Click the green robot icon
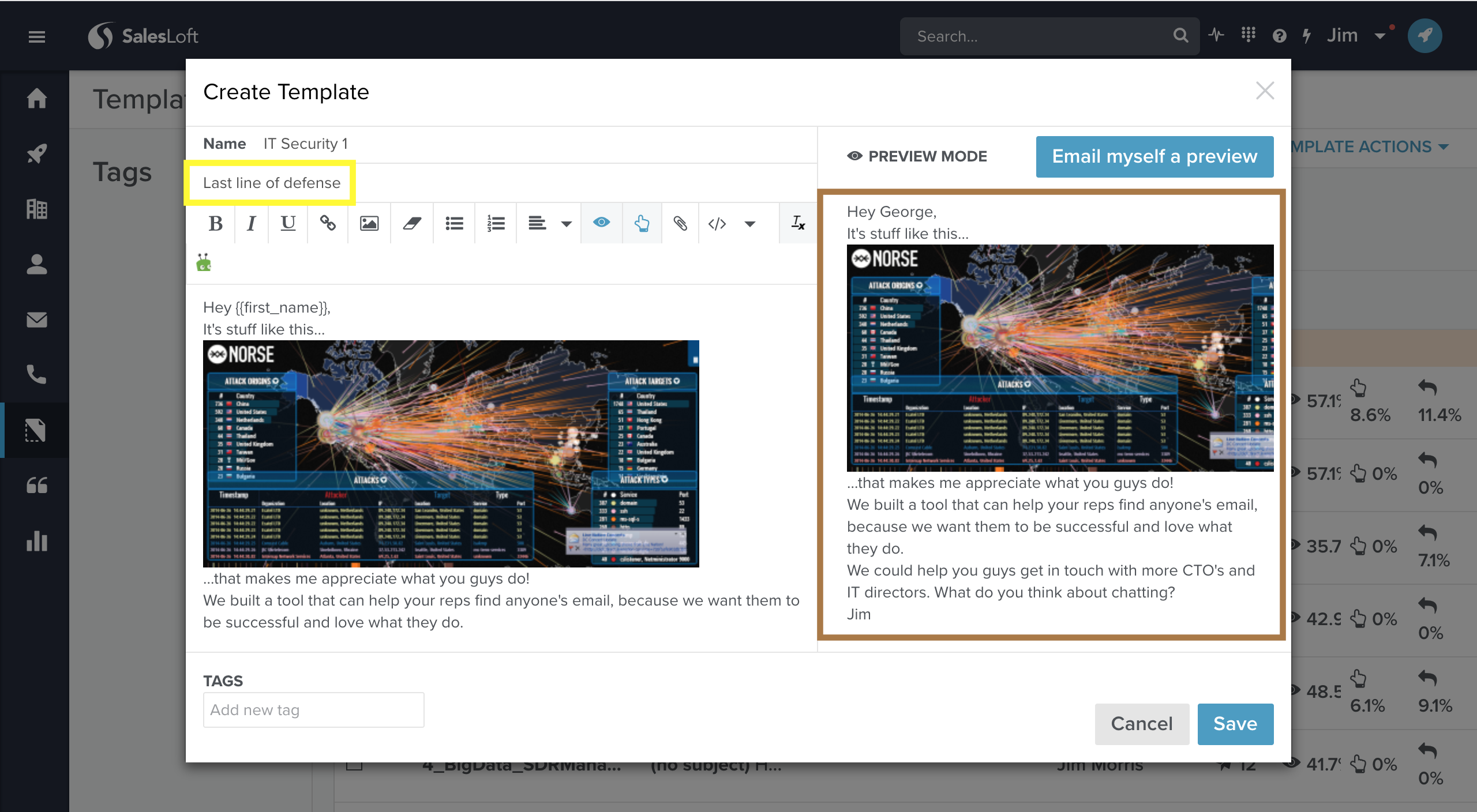Screen dimensions: 1477x812 tap(204, 263)
